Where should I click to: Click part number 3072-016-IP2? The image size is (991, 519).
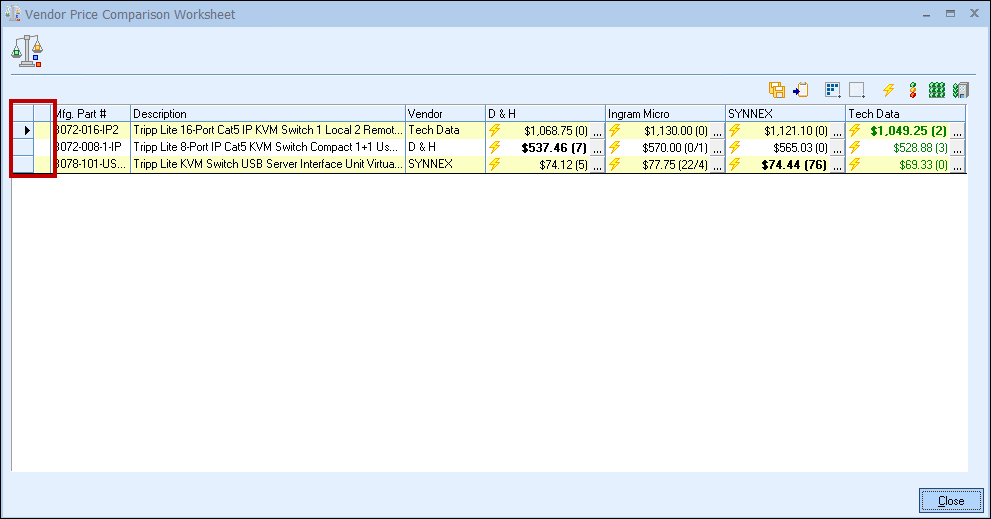(88, 130)
